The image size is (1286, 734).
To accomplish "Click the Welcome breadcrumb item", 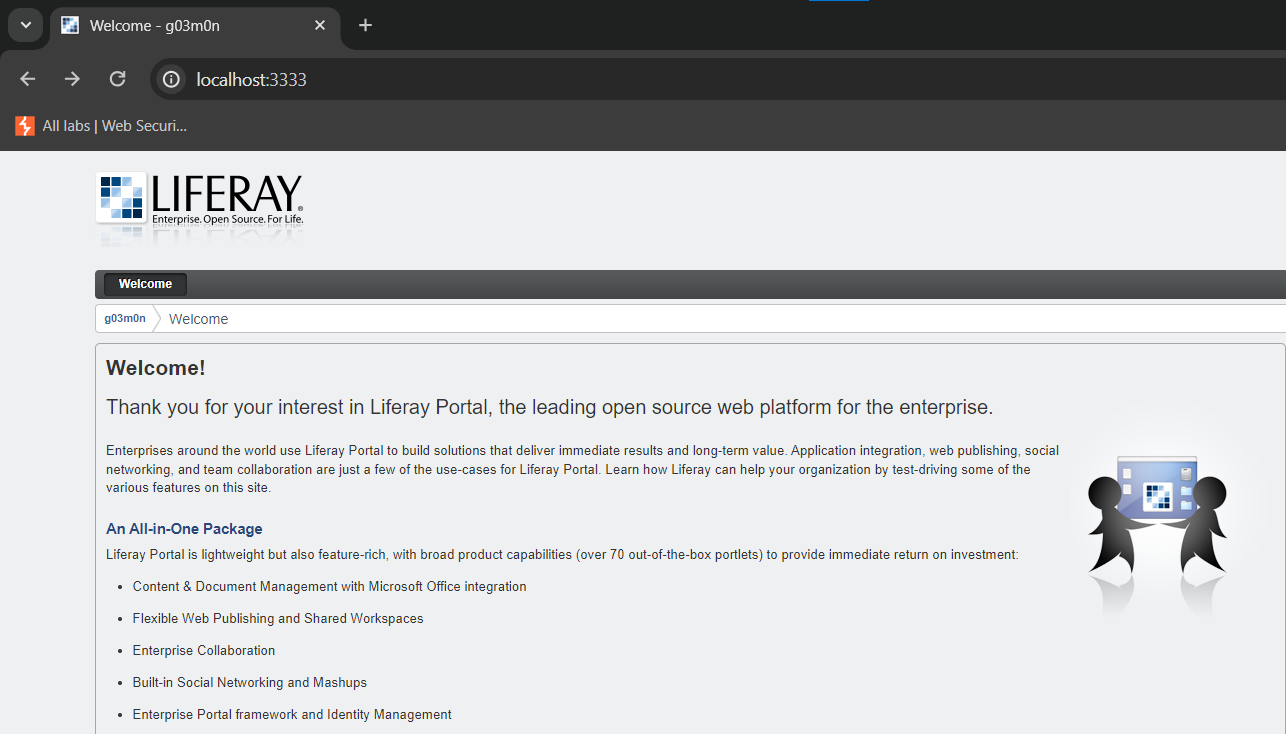I will 198,319.
